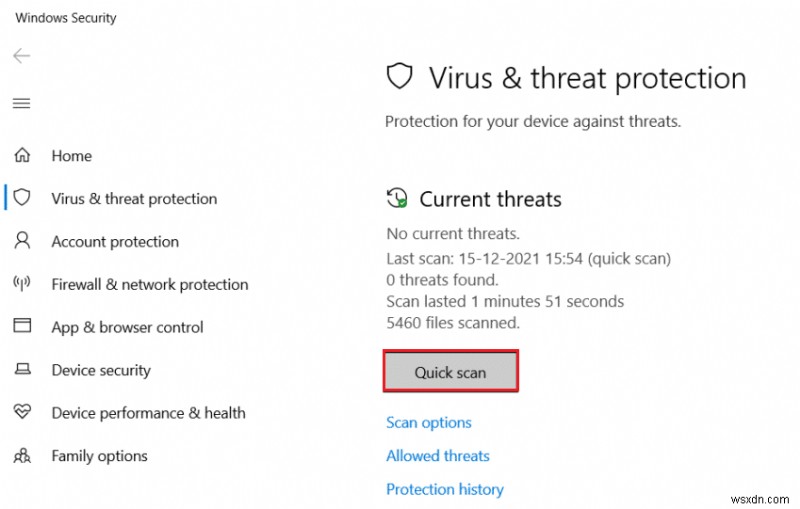The image size is (800, 509).
Task: Click the Family options people icon
Action: (x=21, y=456)
